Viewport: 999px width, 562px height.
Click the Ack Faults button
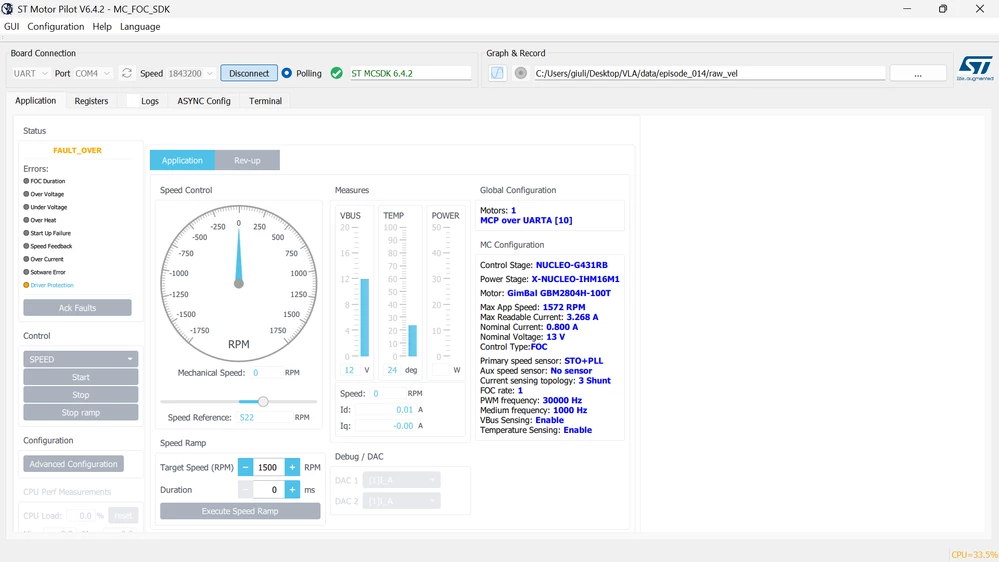pos(78,308)
